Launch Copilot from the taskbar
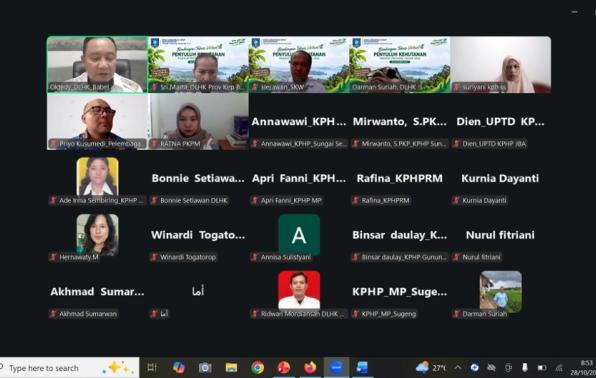Image resolution: width=596 pixels, height=378 pixels. tap(178, 367)
